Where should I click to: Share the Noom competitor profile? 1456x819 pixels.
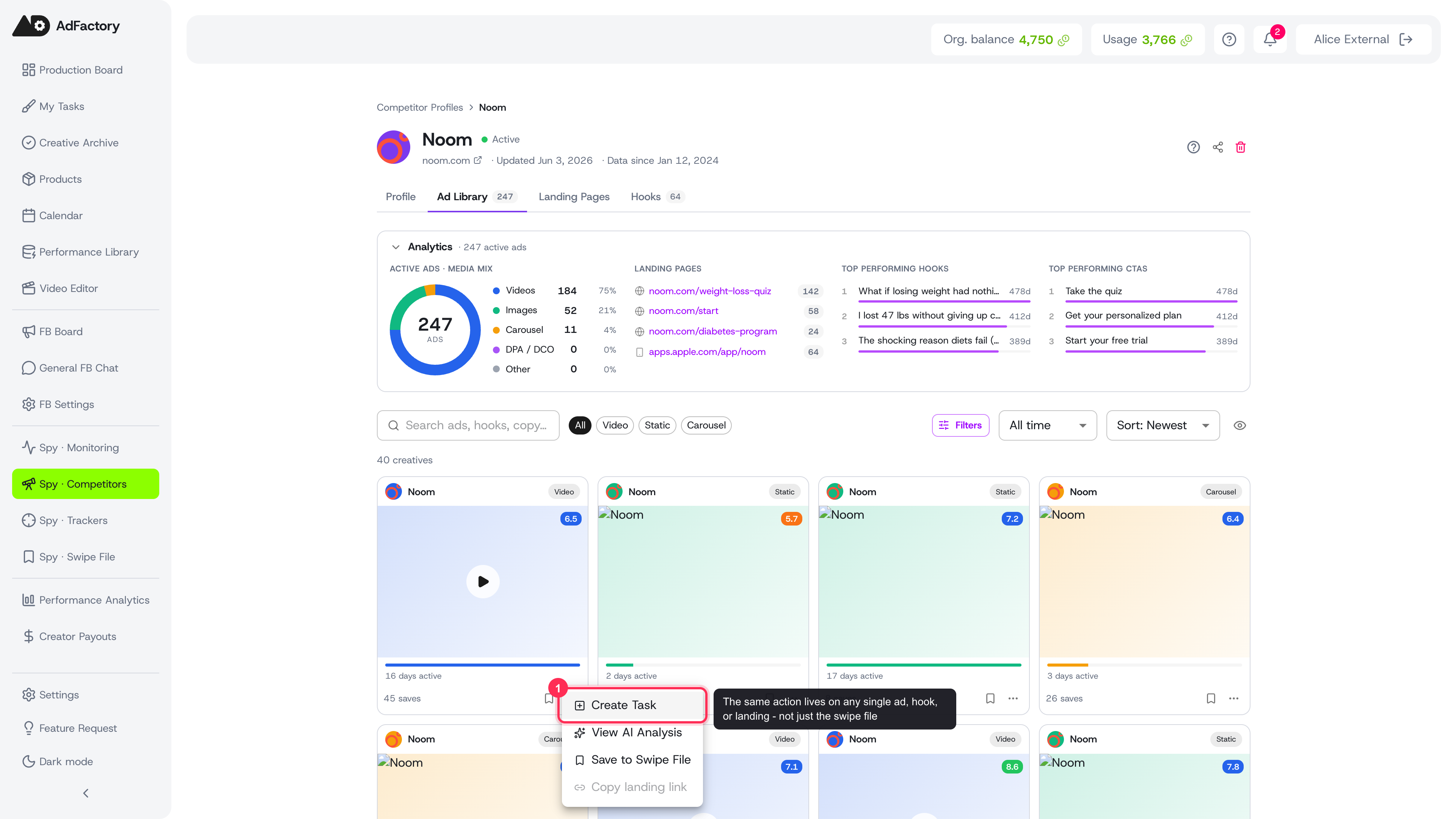coord(1218,147)
